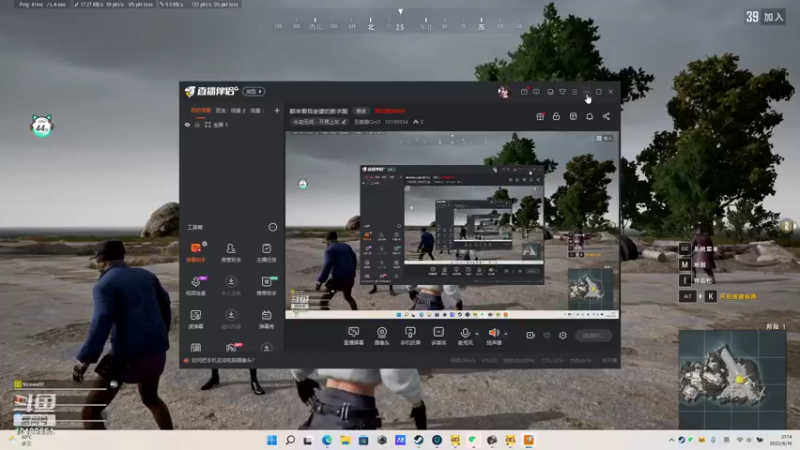Edit the stream category with pencil
Image resolution: width=800 pixels, height=450 pixels.
tap(344, 122)
